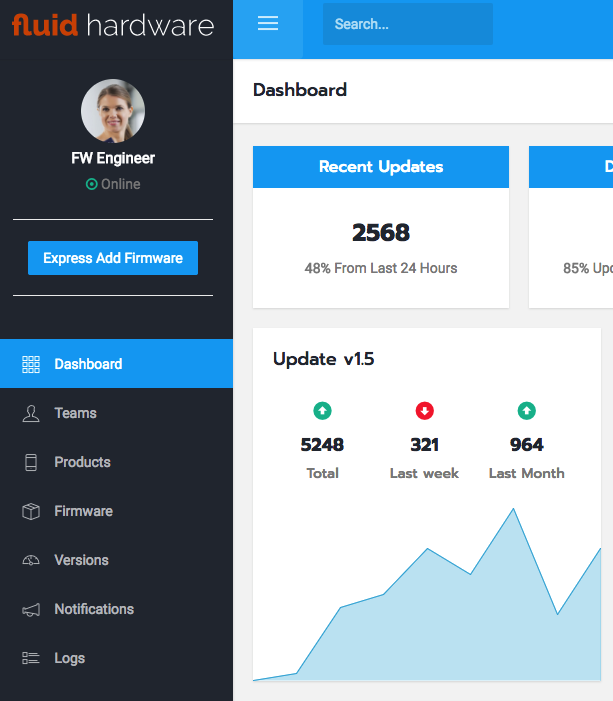The image size is (613, 701).
Task: Click the Teams person icon
Action: [31, 413]
